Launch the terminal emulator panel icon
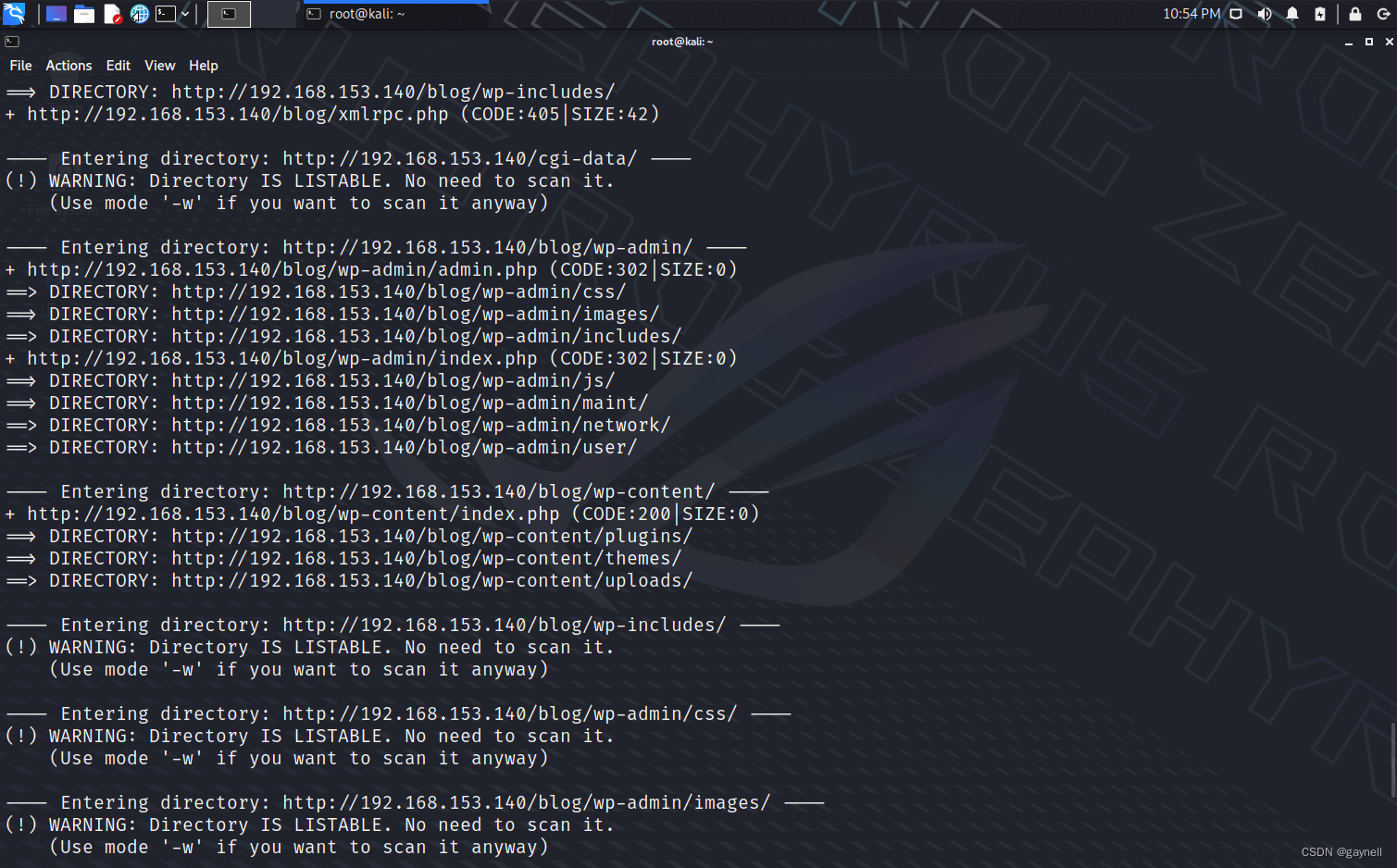 coord(166,14)
